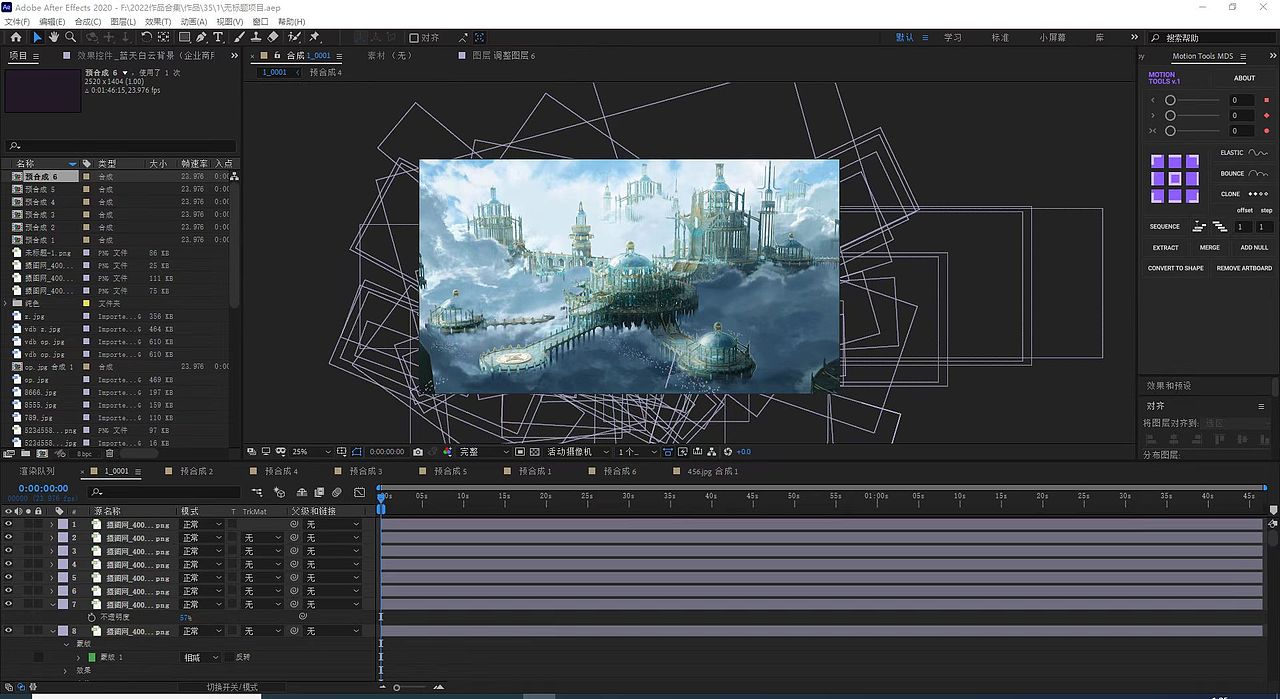Click the SEQUENCE button

tap(1164, 227)
